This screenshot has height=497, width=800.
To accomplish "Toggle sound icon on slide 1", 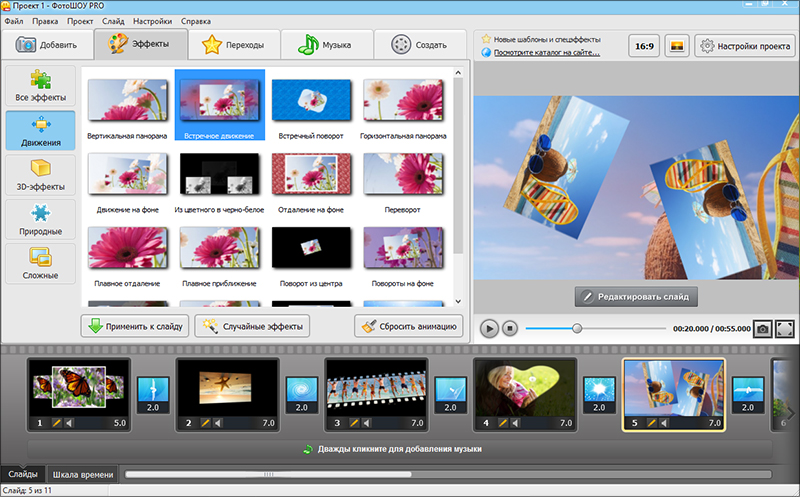I will [x=69, y=423].
